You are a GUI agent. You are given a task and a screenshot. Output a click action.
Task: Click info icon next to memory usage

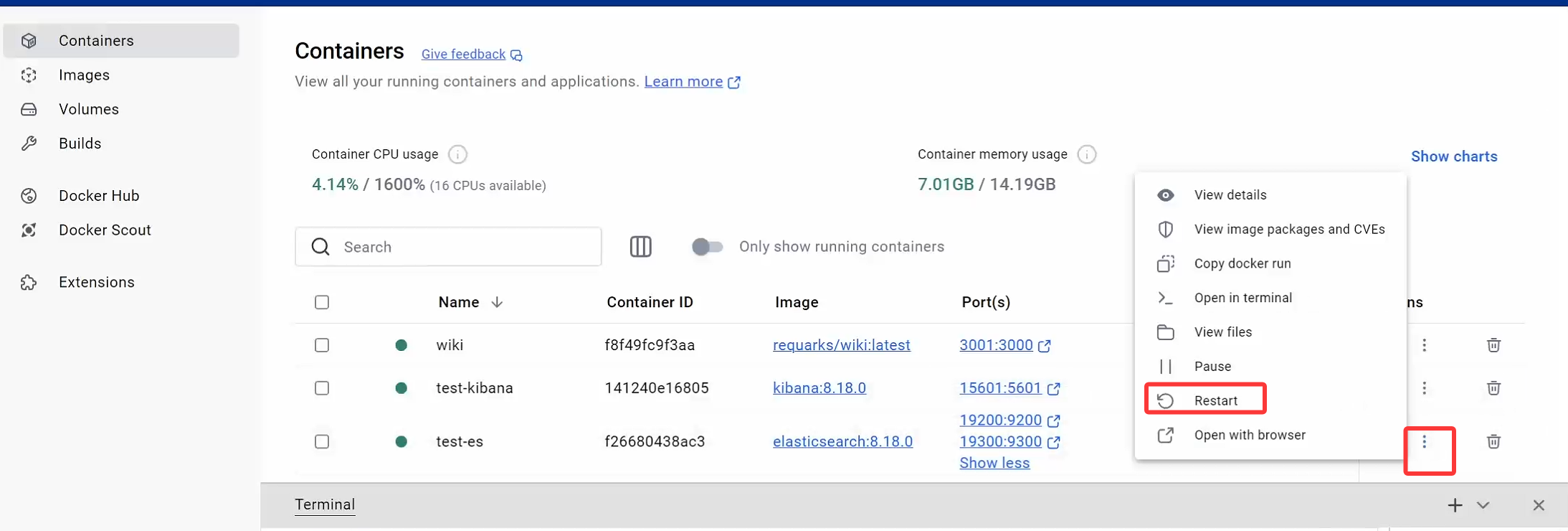(1087, 154)
